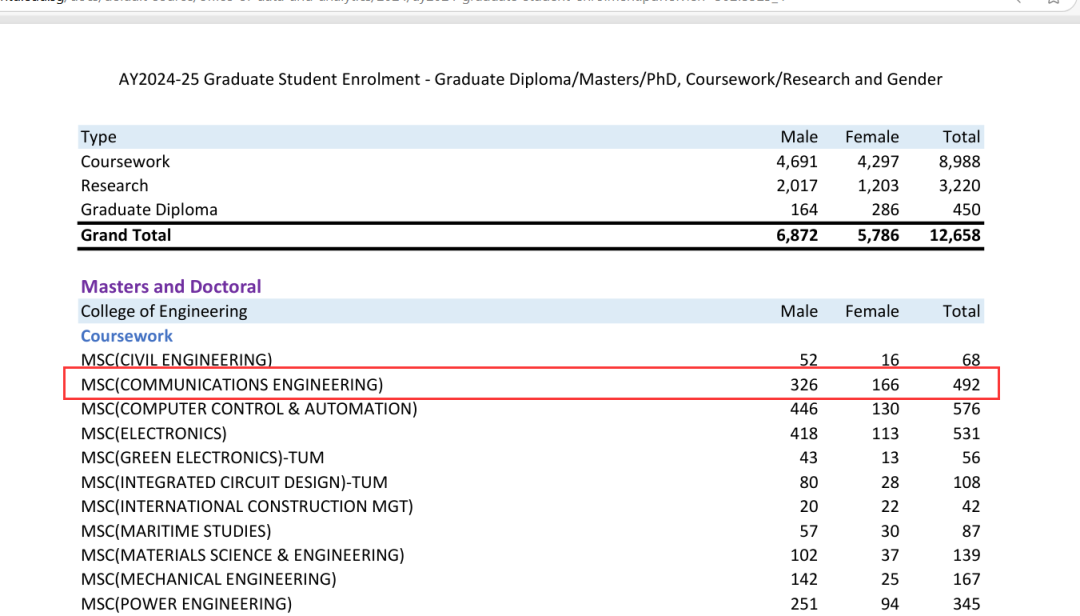Click Civil Engineering male value 52

pos(809,360)
